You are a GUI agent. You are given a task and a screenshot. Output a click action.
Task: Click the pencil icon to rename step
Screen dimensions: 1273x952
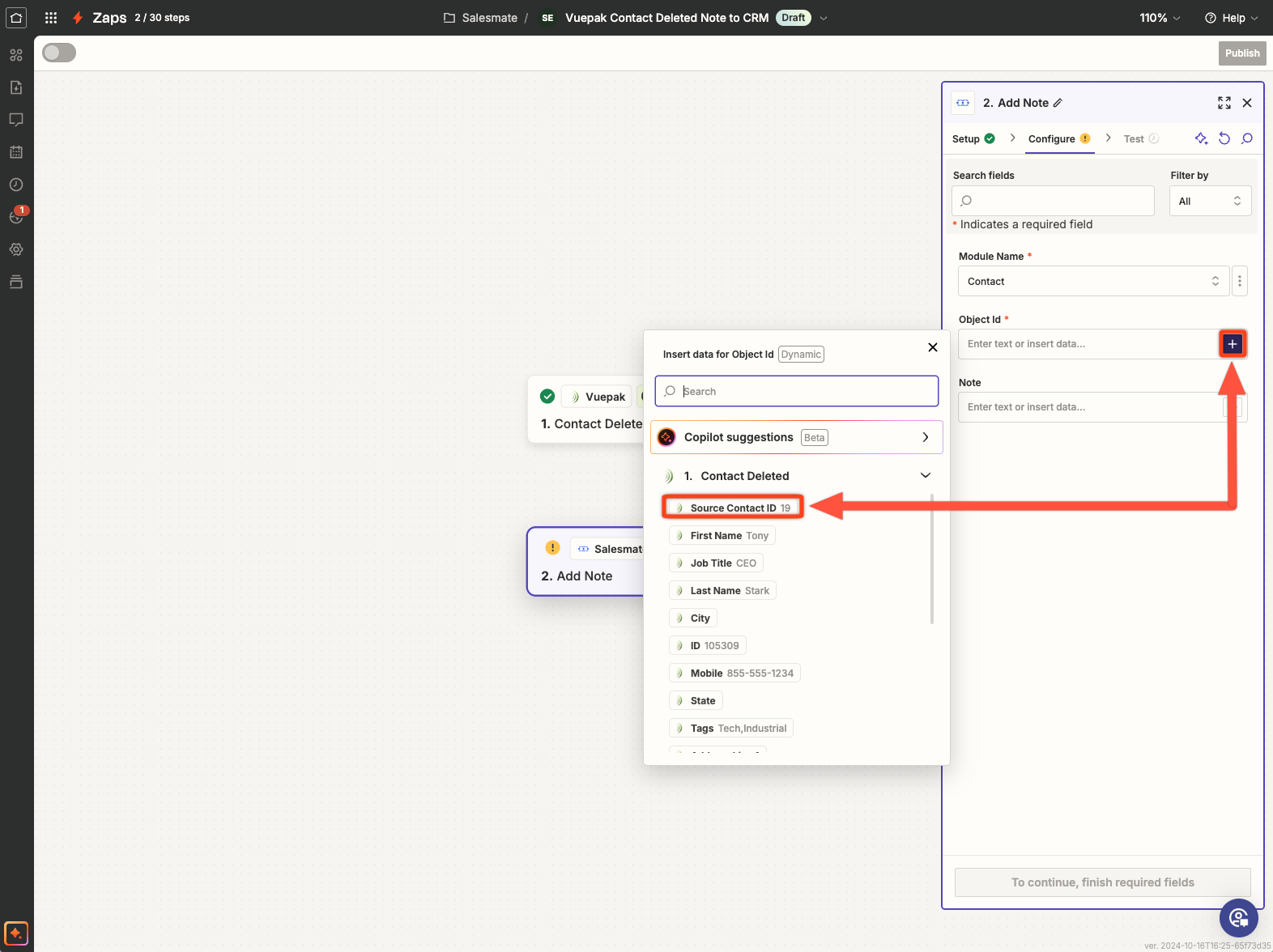(x=1058, y=103)
